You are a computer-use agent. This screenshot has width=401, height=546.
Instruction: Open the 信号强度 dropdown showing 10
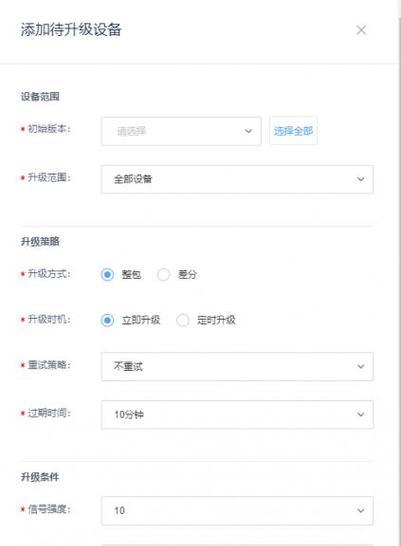(x=237, y=510)
